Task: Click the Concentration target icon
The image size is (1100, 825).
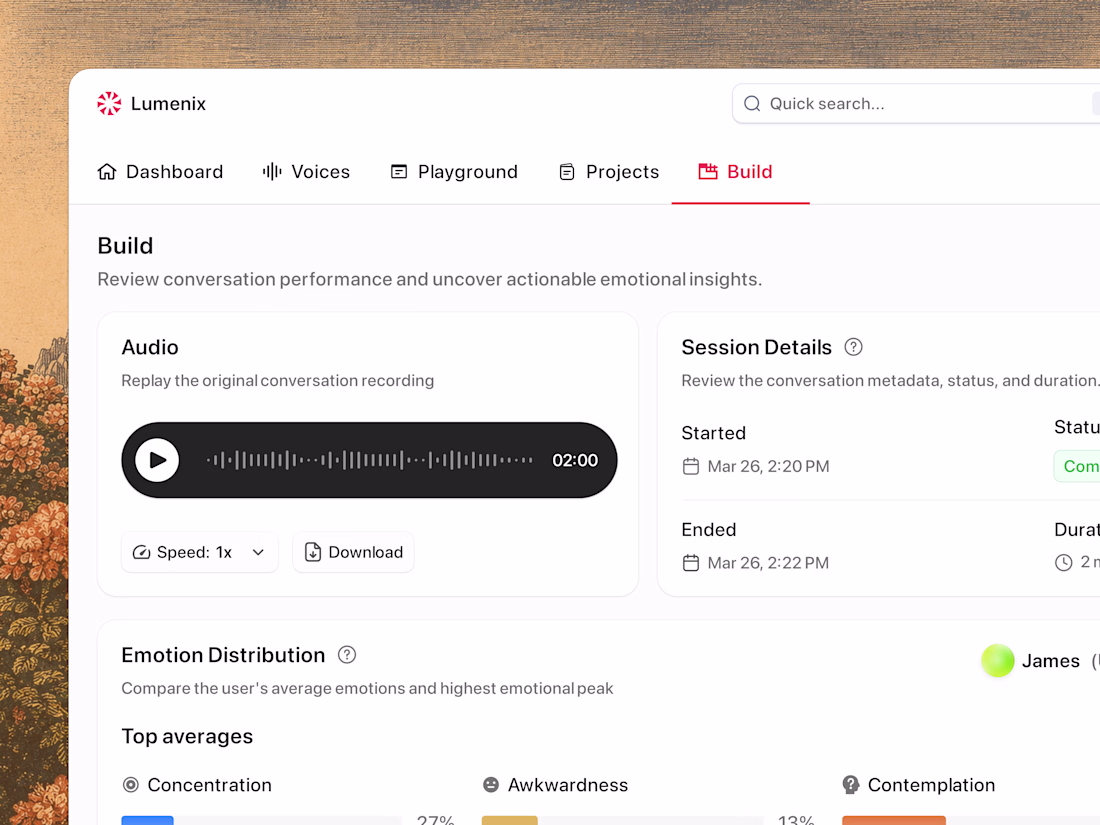Action: [x=130, y=785]
